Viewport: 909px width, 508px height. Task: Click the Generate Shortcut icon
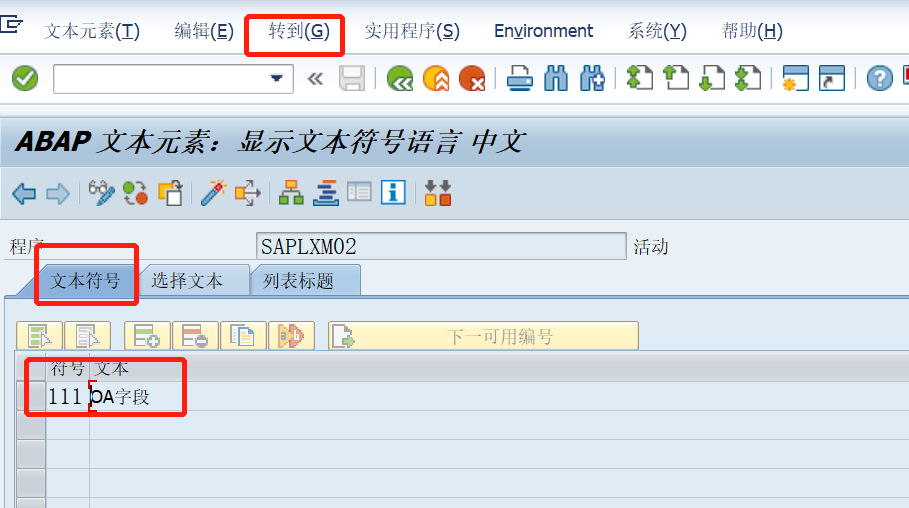tap(831, 78)
